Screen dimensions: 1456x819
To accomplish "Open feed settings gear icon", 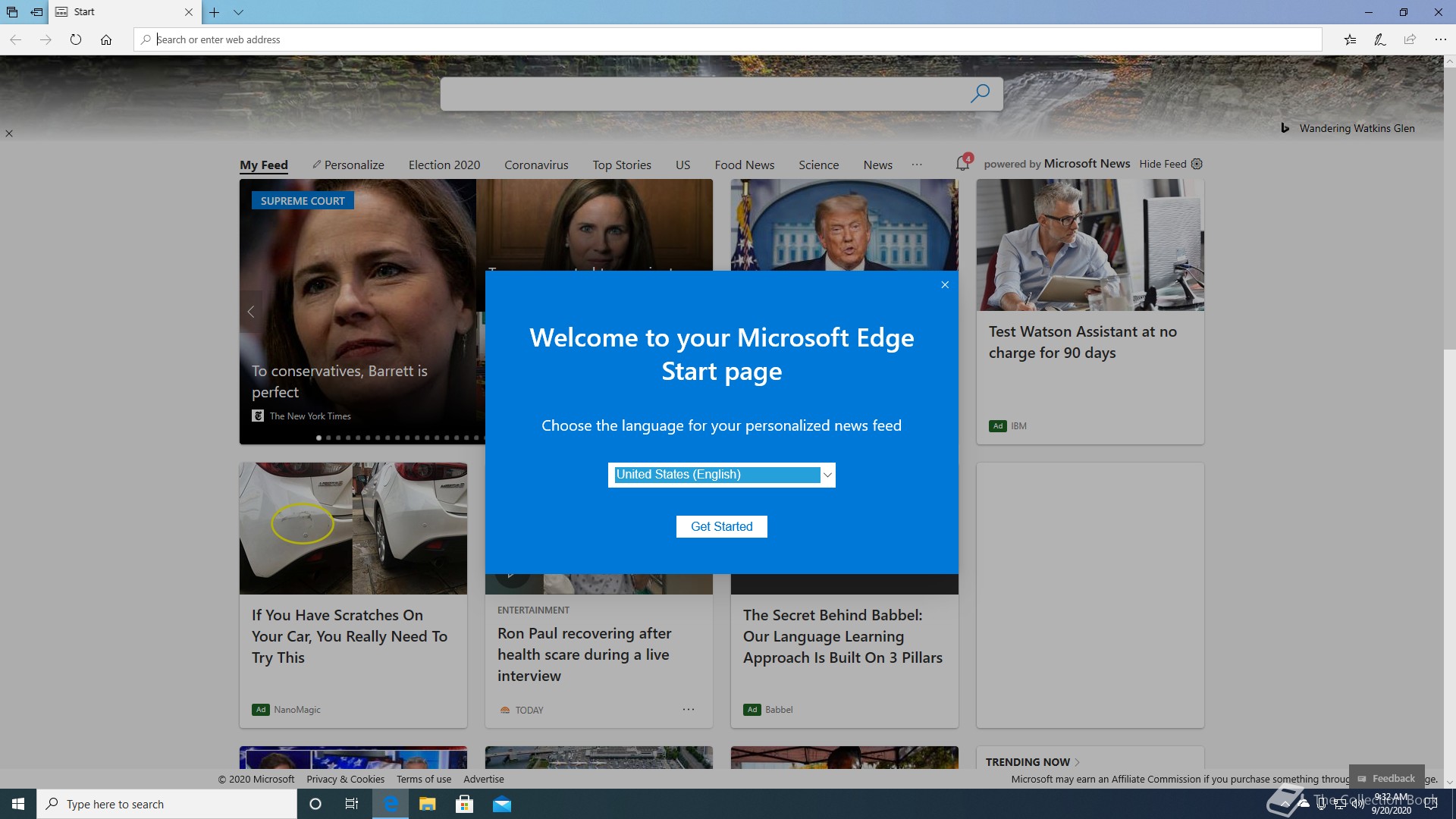I will [1197, 164].
